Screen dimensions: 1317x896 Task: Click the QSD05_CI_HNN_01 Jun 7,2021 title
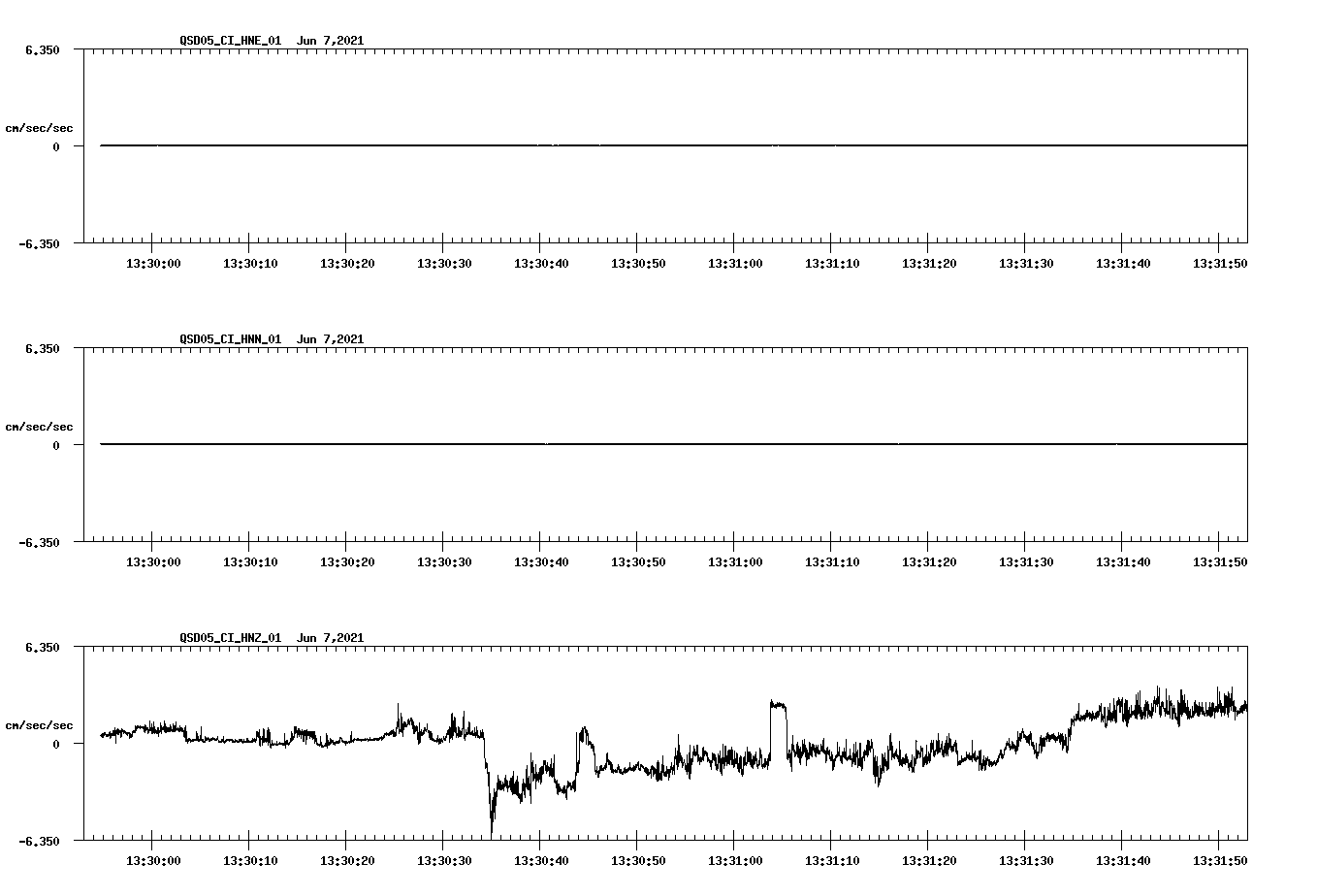[272, 339]
